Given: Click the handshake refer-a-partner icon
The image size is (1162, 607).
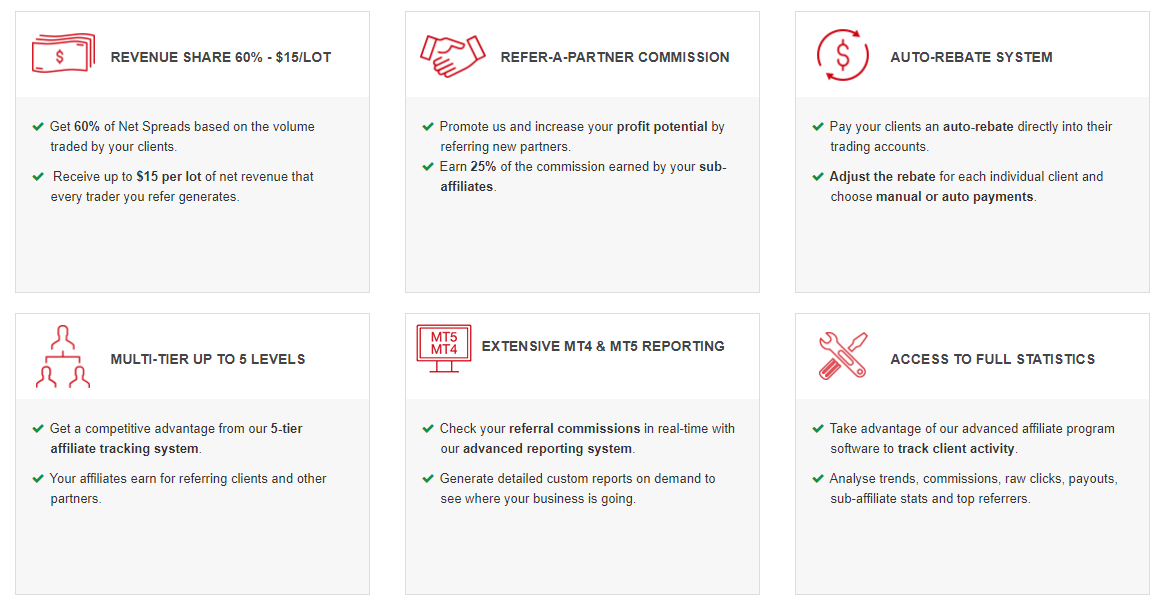Looking at the screenshot, I should tap(453, 56).
